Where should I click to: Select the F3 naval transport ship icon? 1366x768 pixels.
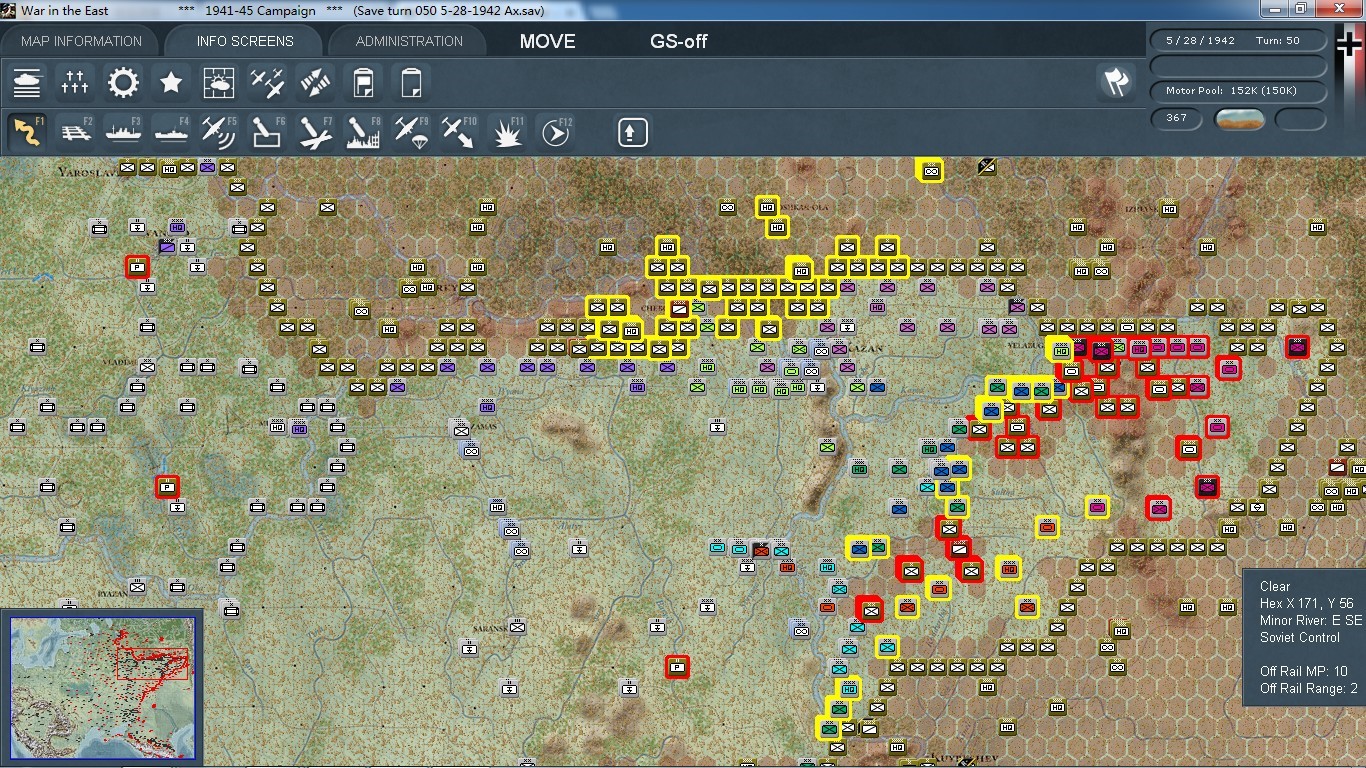pyautogui.click(x=123, y=132)
